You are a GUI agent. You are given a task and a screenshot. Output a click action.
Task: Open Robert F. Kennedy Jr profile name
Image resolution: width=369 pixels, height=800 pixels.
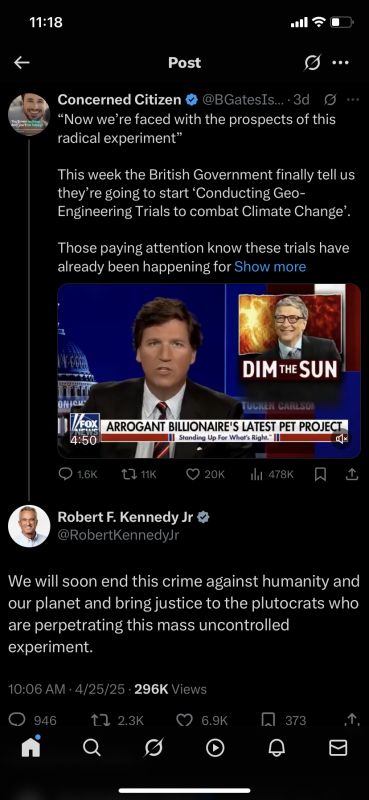click(x=126, y=517)
